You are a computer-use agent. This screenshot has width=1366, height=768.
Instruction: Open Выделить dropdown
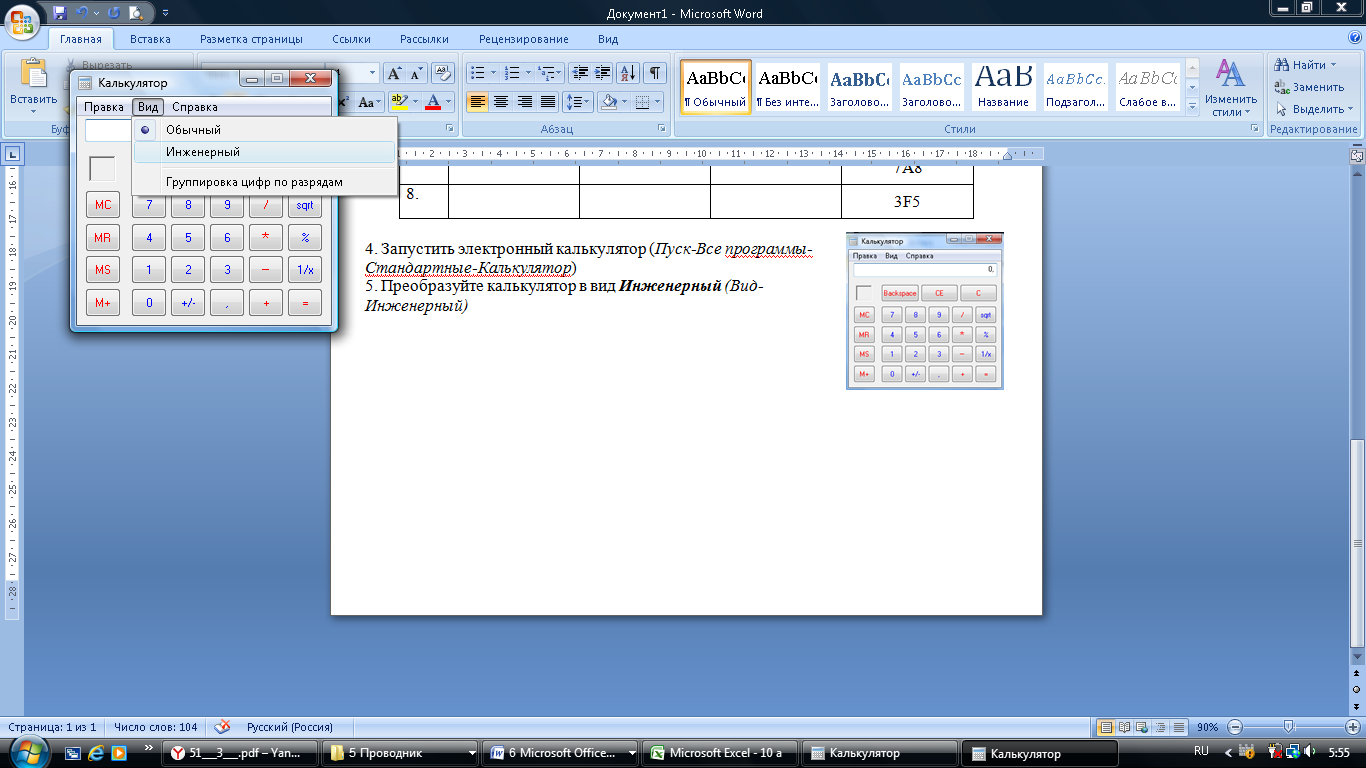point(1314,109)
